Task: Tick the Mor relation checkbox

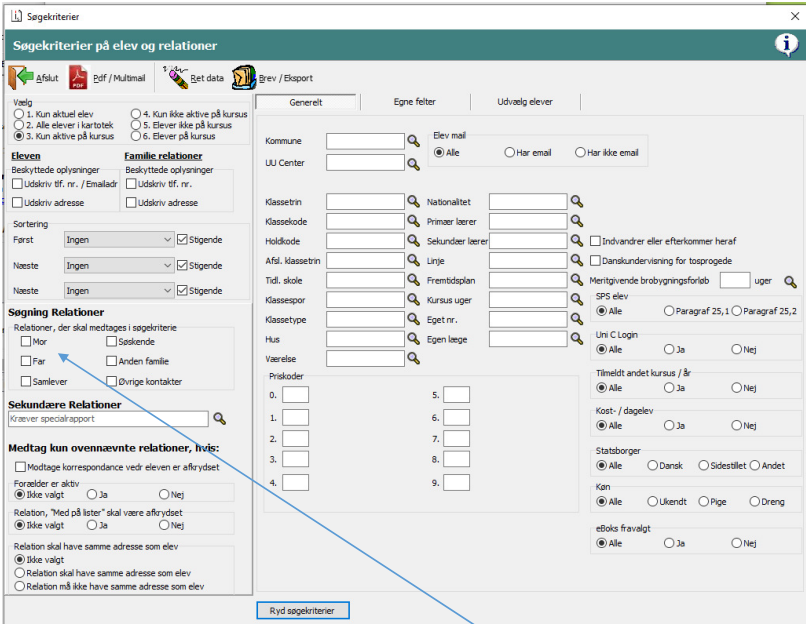Action: [26, 341]
